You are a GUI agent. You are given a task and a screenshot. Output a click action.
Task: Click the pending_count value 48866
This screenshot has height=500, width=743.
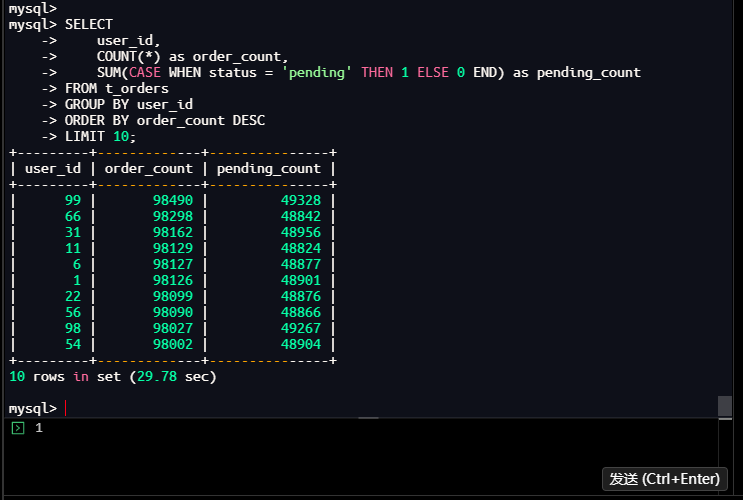pos(301,313)
